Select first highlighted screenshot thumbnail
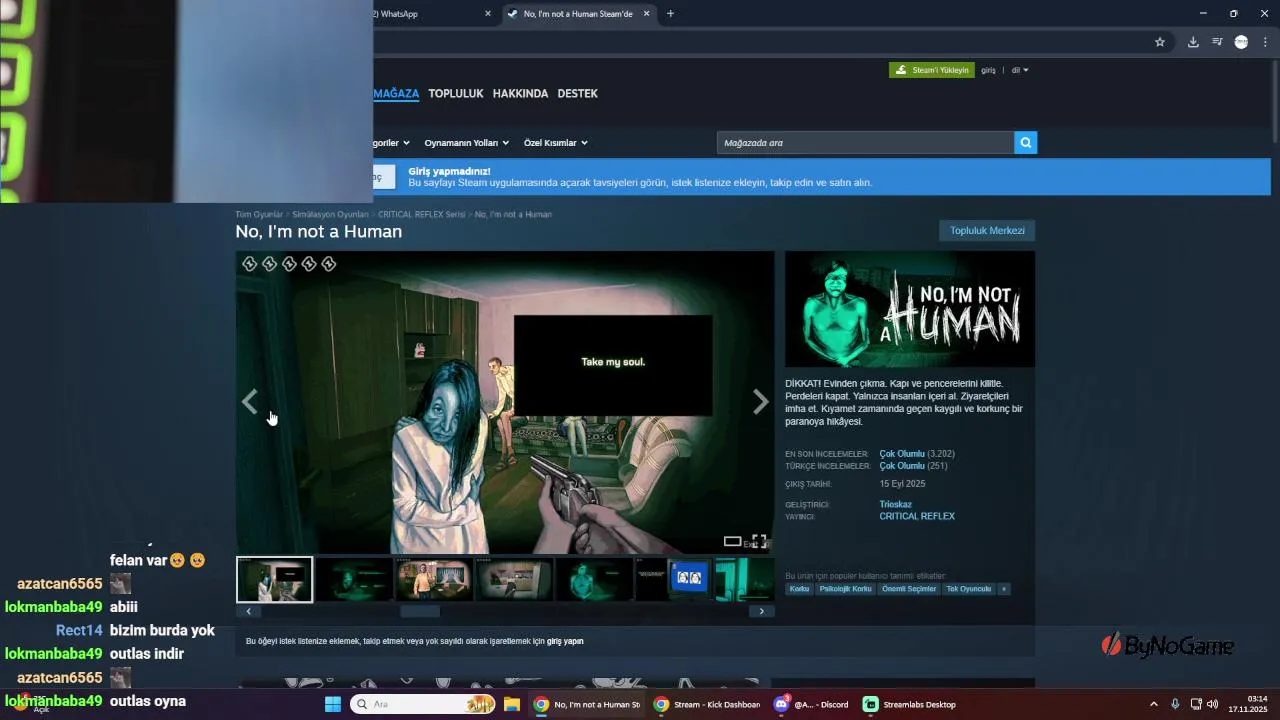Screen dimensions: 1280x720 274,580
